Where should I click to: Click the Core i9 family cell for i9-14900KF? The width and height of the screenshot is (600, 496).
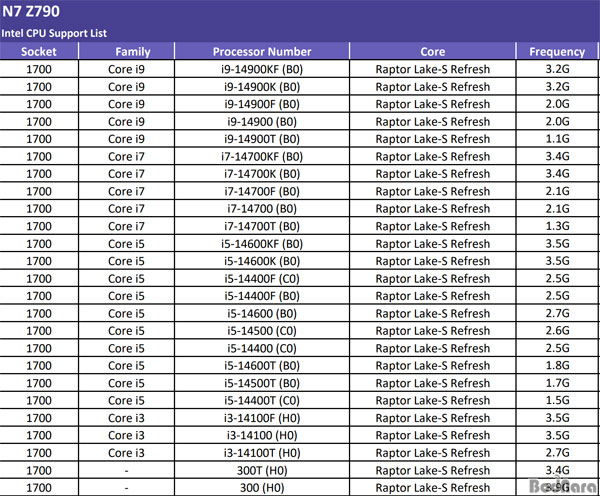126,69
